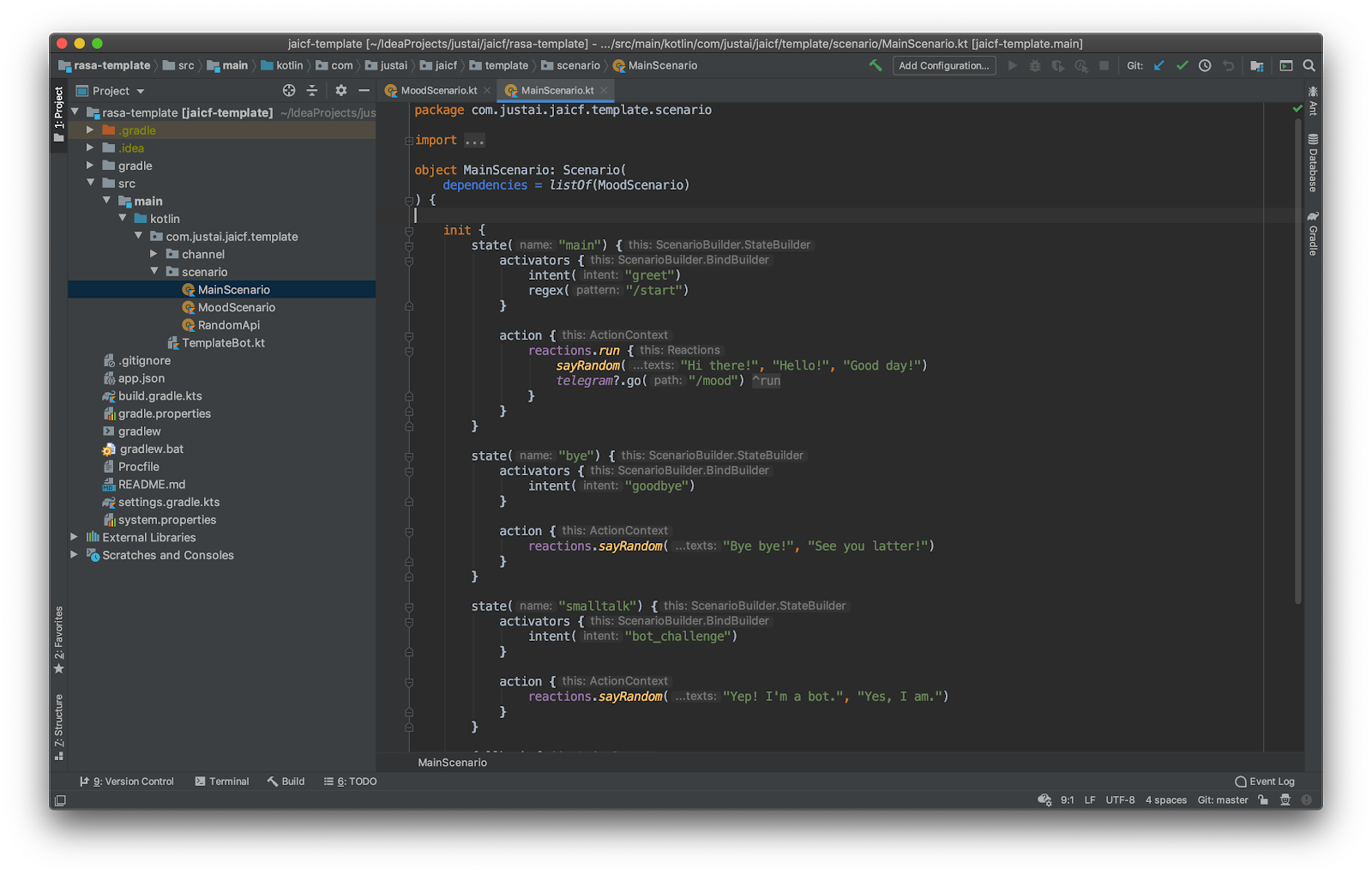Toggle scroll-from-source crosshair in Project panel
Image resolution: width=1372 pixels, height=875 pixels.
tap(288, 90)
